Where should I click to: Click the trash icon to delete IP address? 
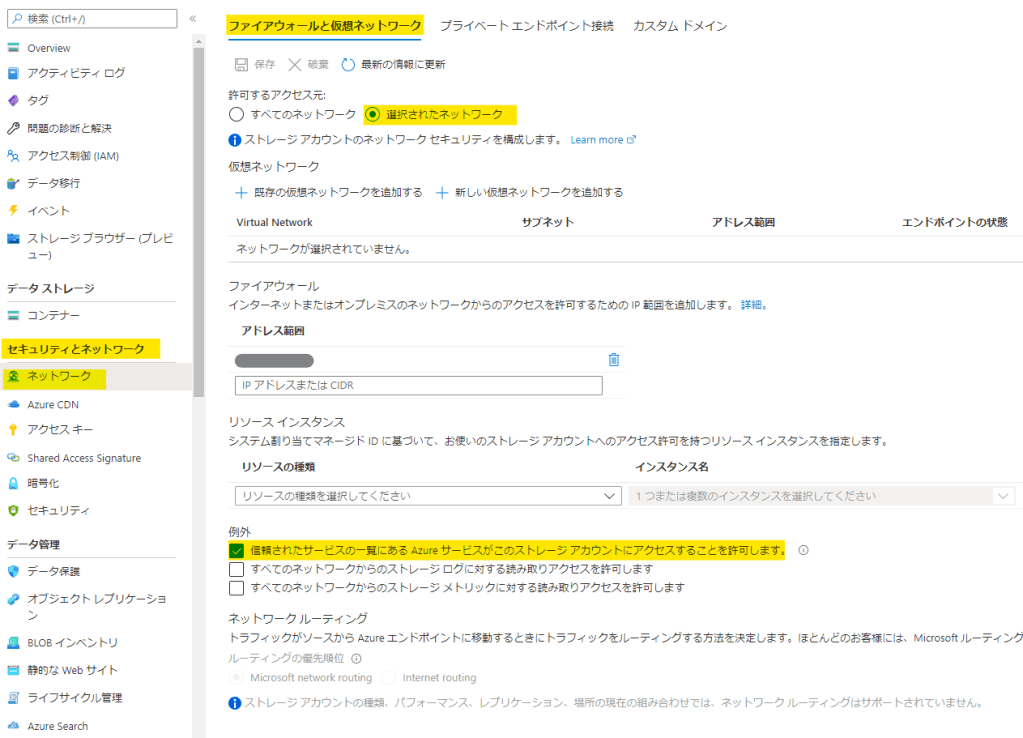[614, 360]
